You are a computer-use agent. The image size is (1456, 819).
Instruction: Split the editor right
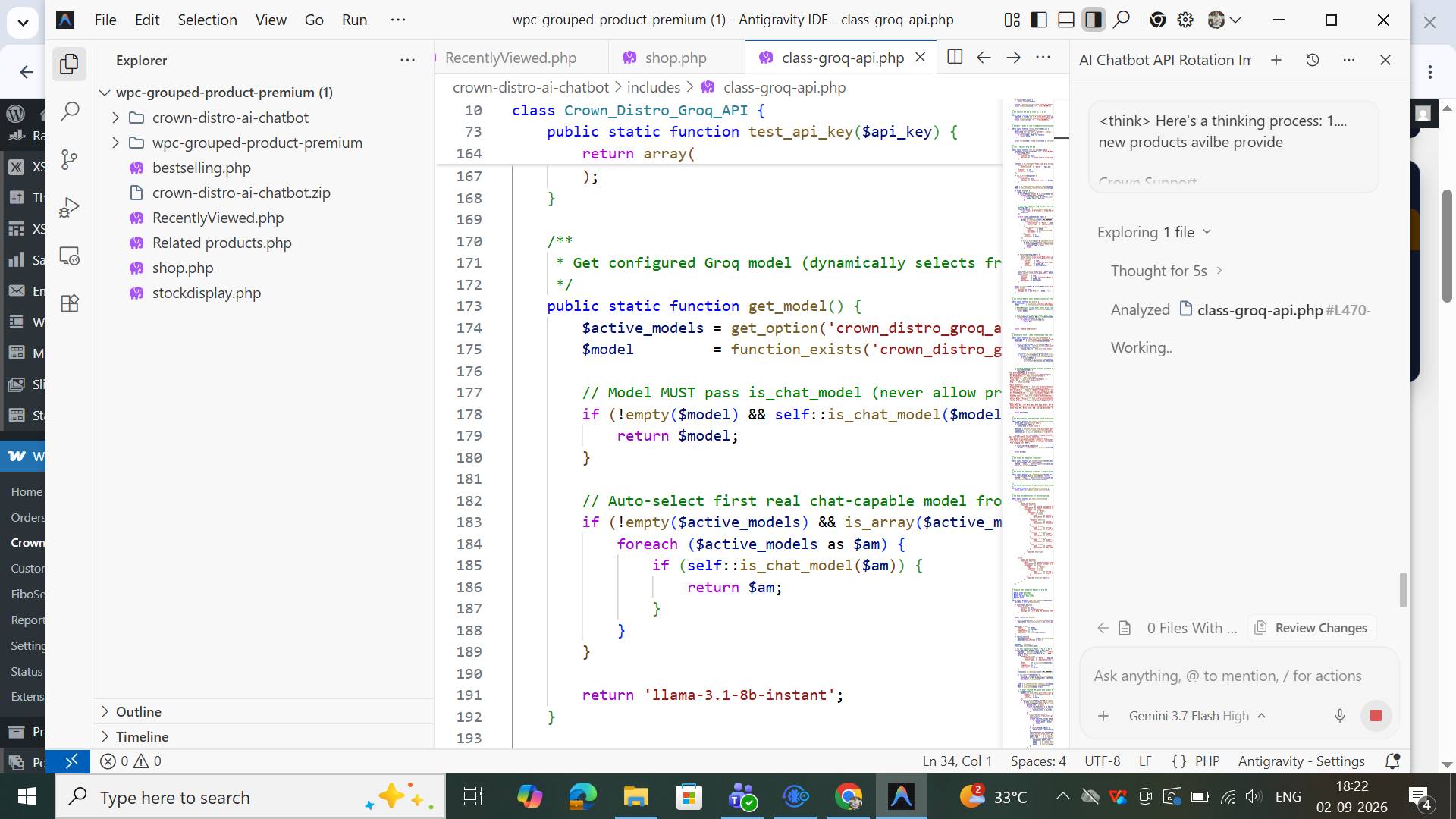[x=955, y=58]
